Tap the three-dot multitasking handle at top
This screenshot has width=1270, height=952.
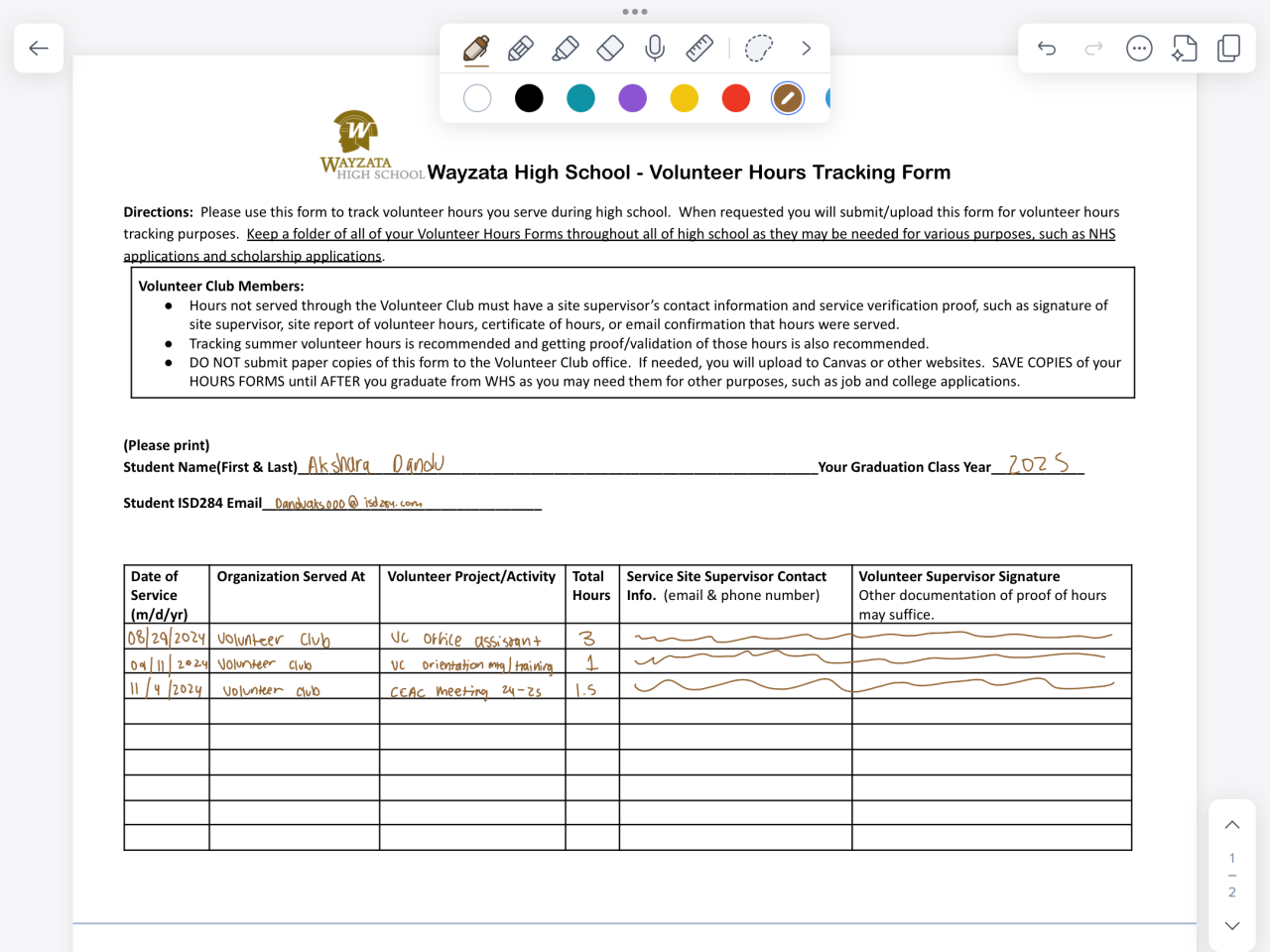pos(635,12)
